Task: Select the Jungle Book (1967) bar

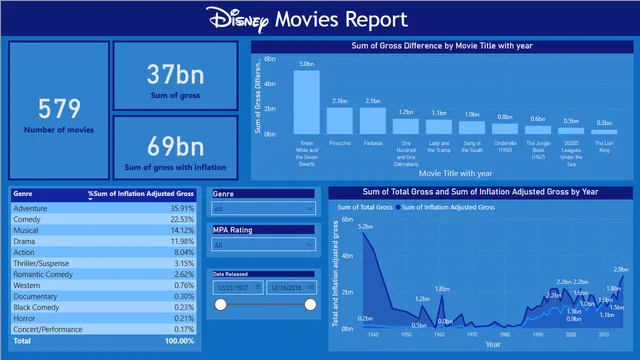Action: coord(538,130)
